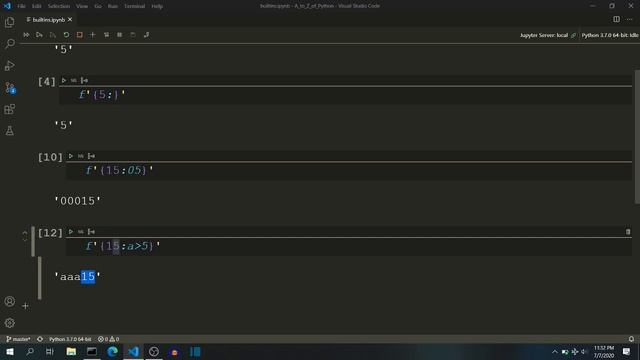Convert cell [4] to markdown
The width and height of the screenshot is (640, 360).
[x=74, y=80]
